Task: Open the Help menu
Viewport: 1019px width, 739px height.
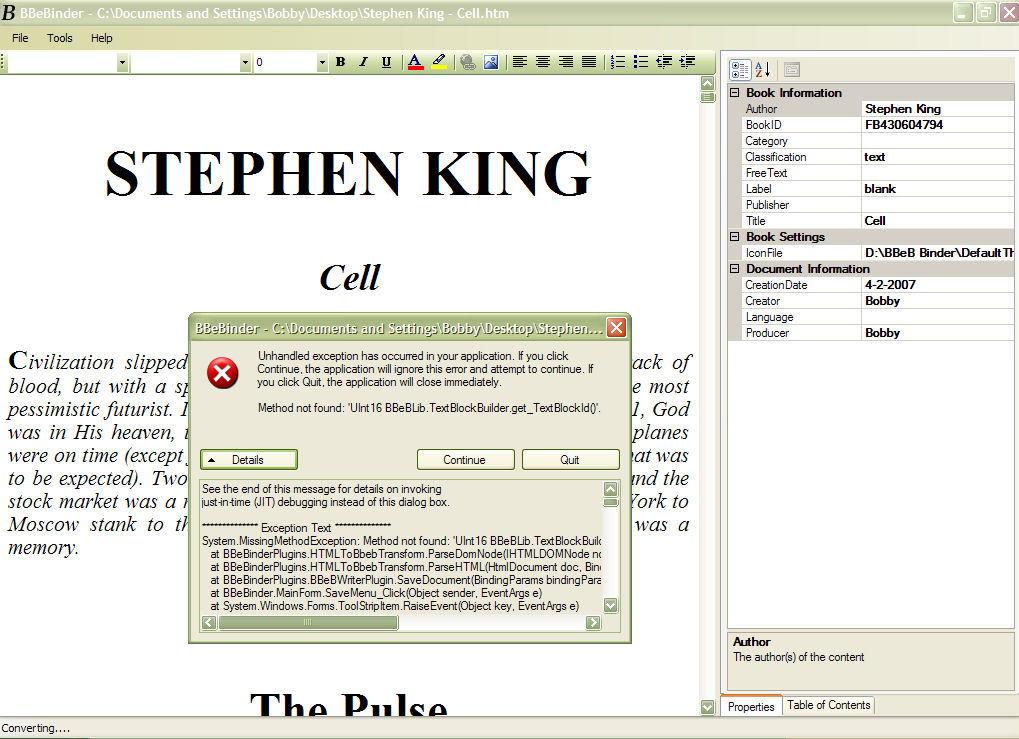Action: tap(101, 38)
